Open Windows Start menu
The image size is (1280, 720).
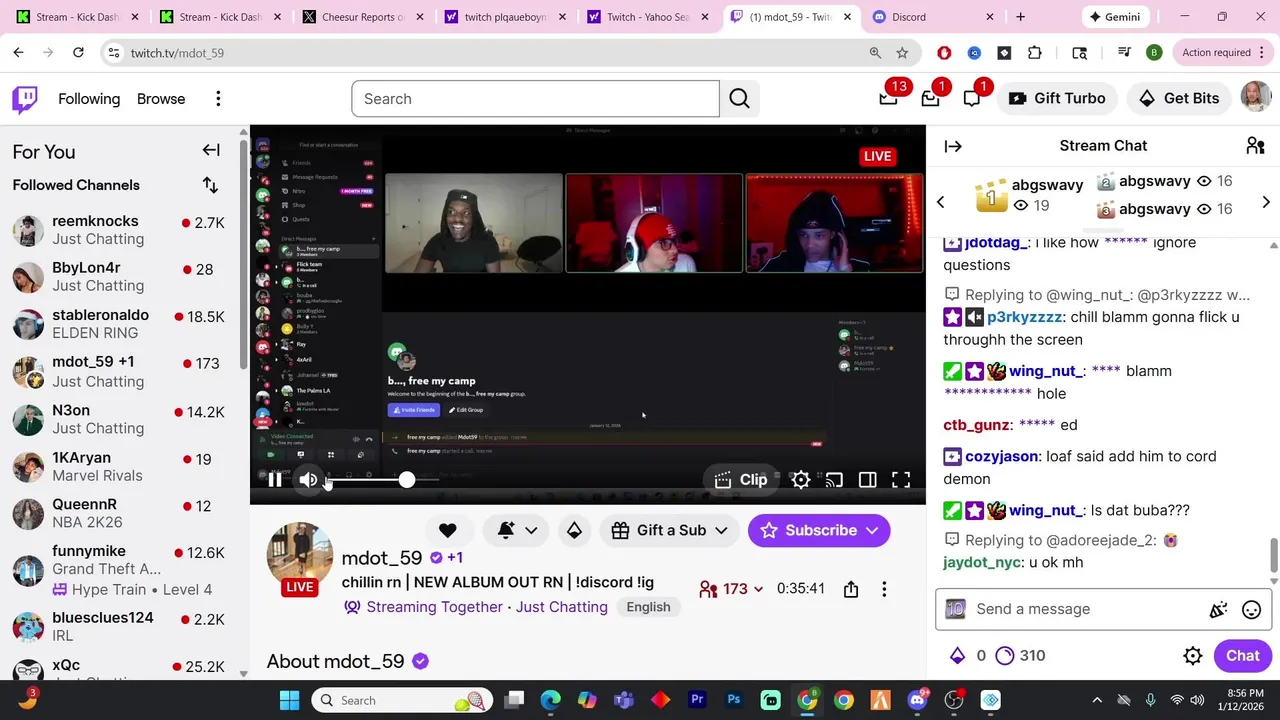click(289, 700)
